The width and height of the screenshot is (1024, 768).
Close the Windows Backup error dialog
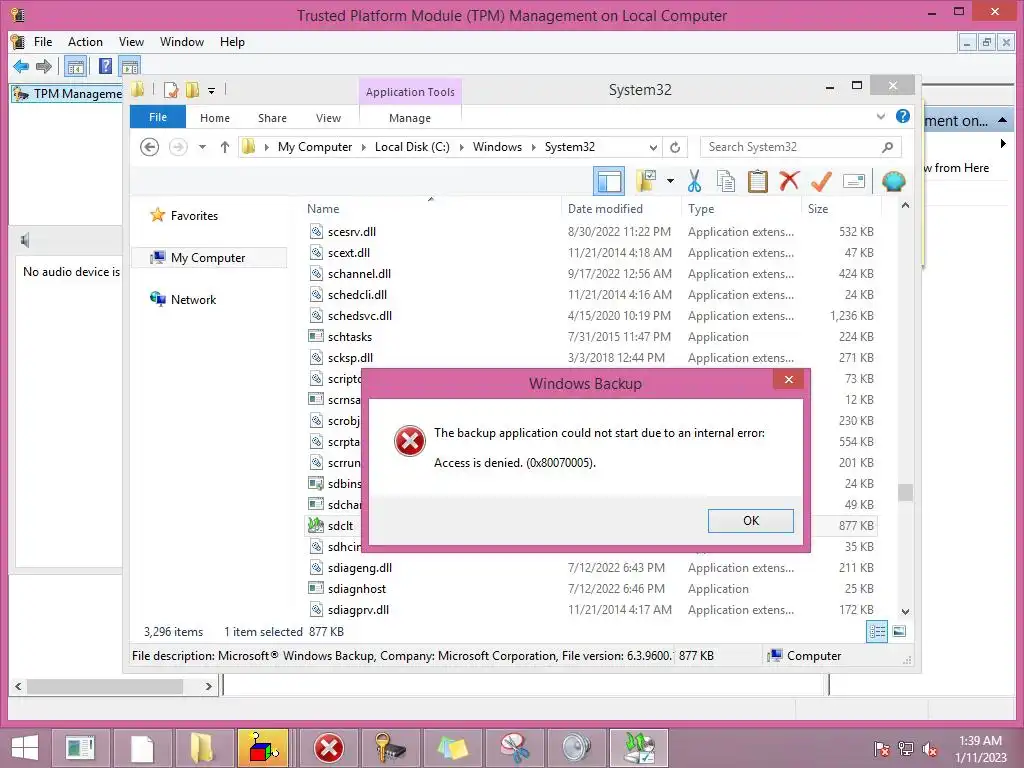789,379
